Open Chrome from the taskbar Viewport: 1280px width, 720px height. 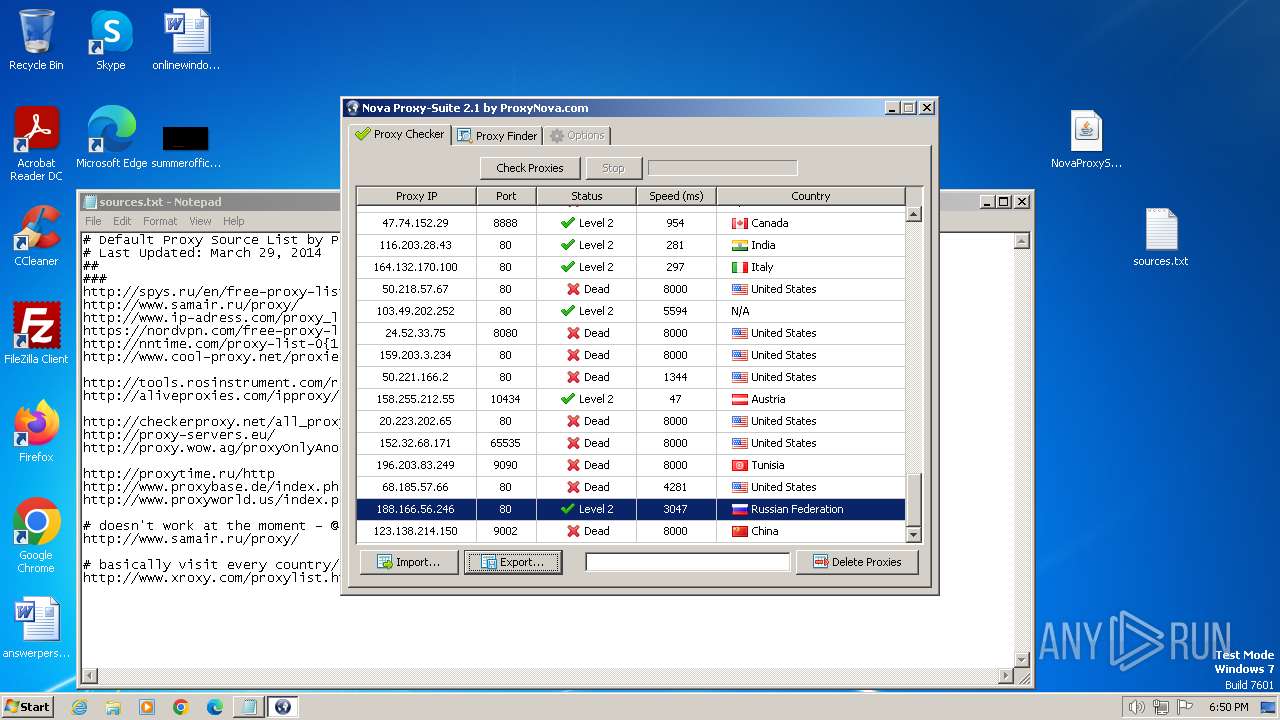point(181,707)
